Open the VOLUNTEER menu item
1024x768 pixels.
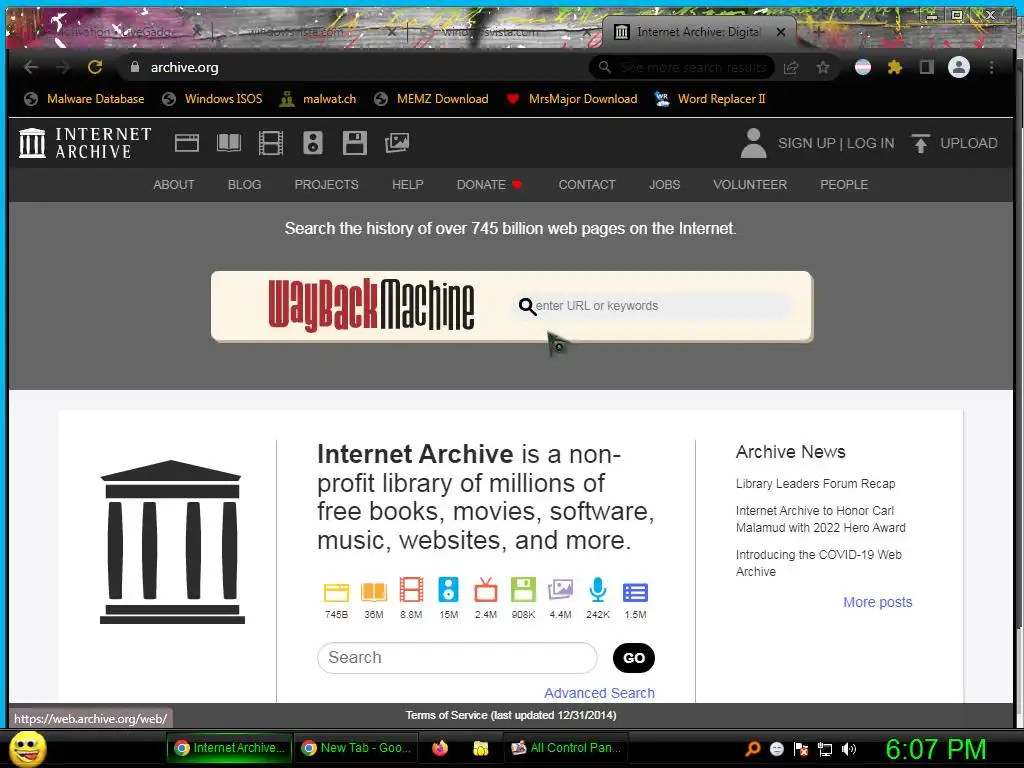(x=750, y=185)
